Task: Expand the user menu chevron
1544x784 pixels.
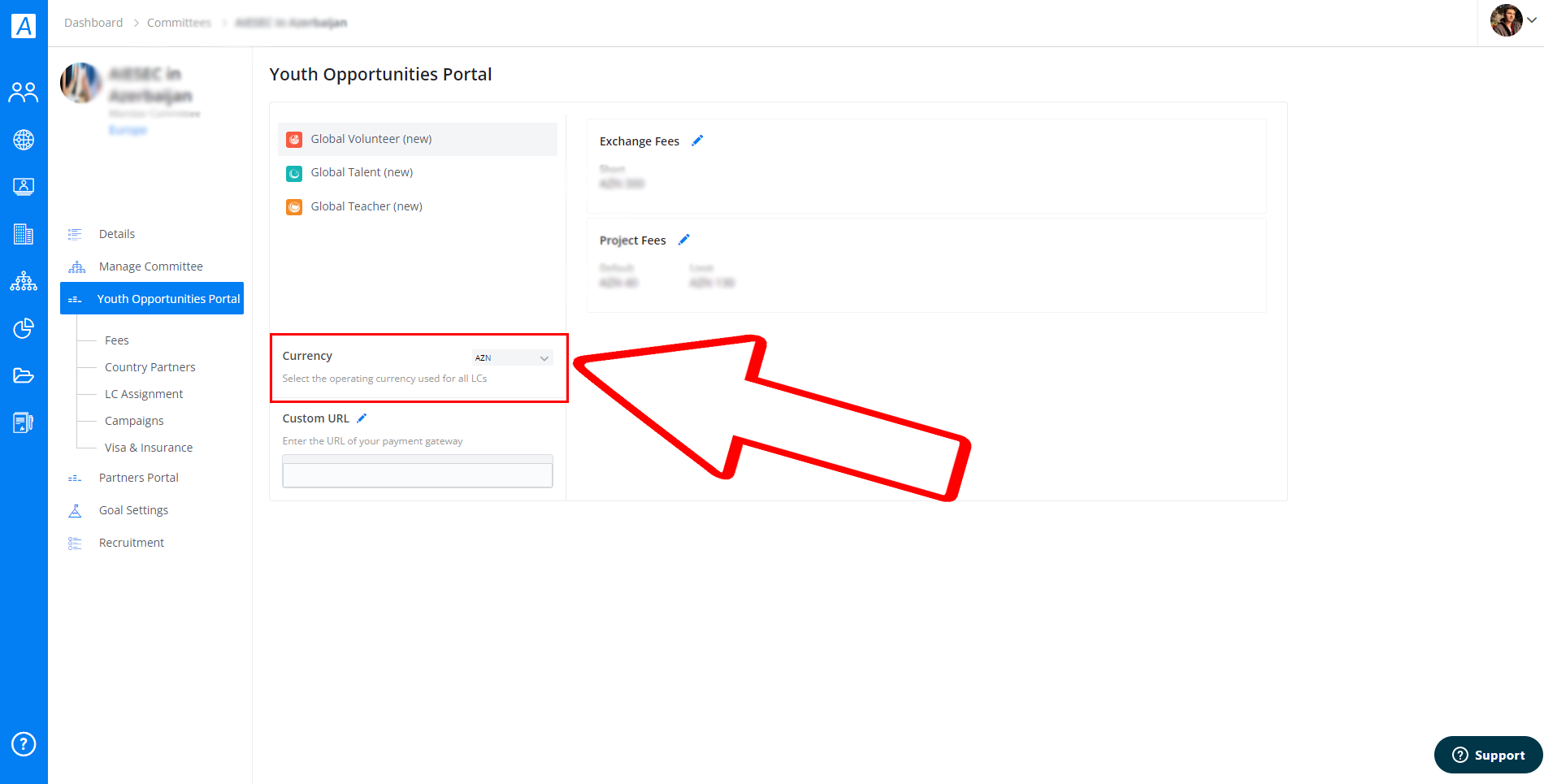Action: pos(1532,21)
